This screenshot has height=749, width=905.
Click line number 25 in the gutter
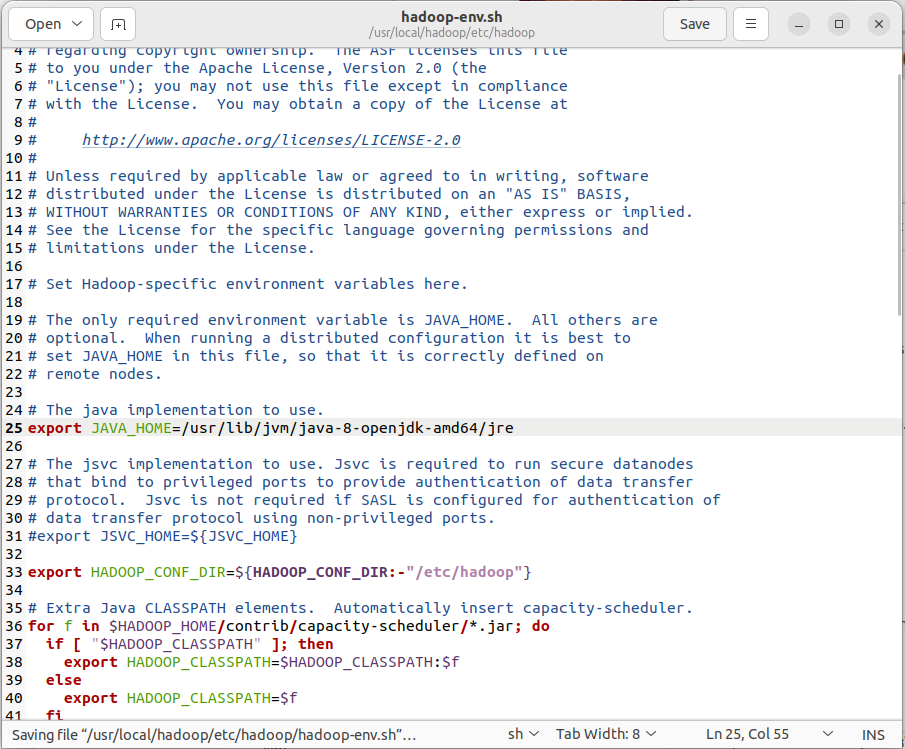click(x=14, y=428)
